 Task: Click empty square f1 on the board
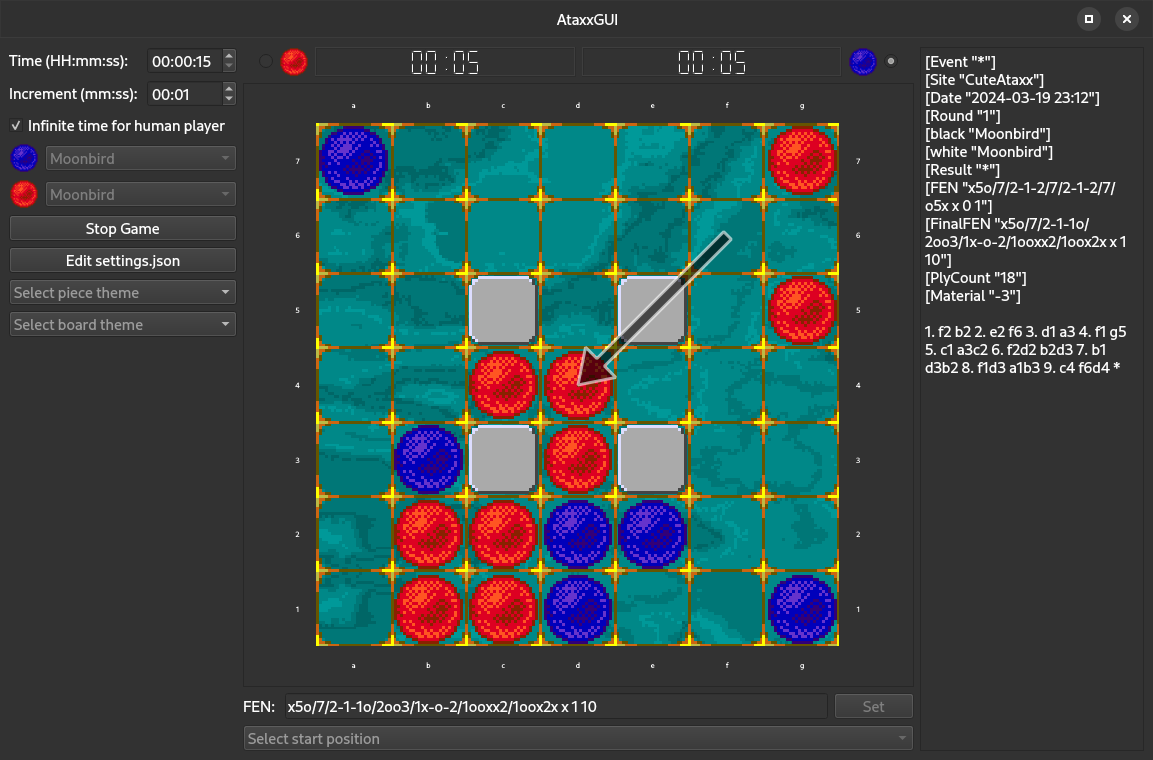click(x=727, y=609)
